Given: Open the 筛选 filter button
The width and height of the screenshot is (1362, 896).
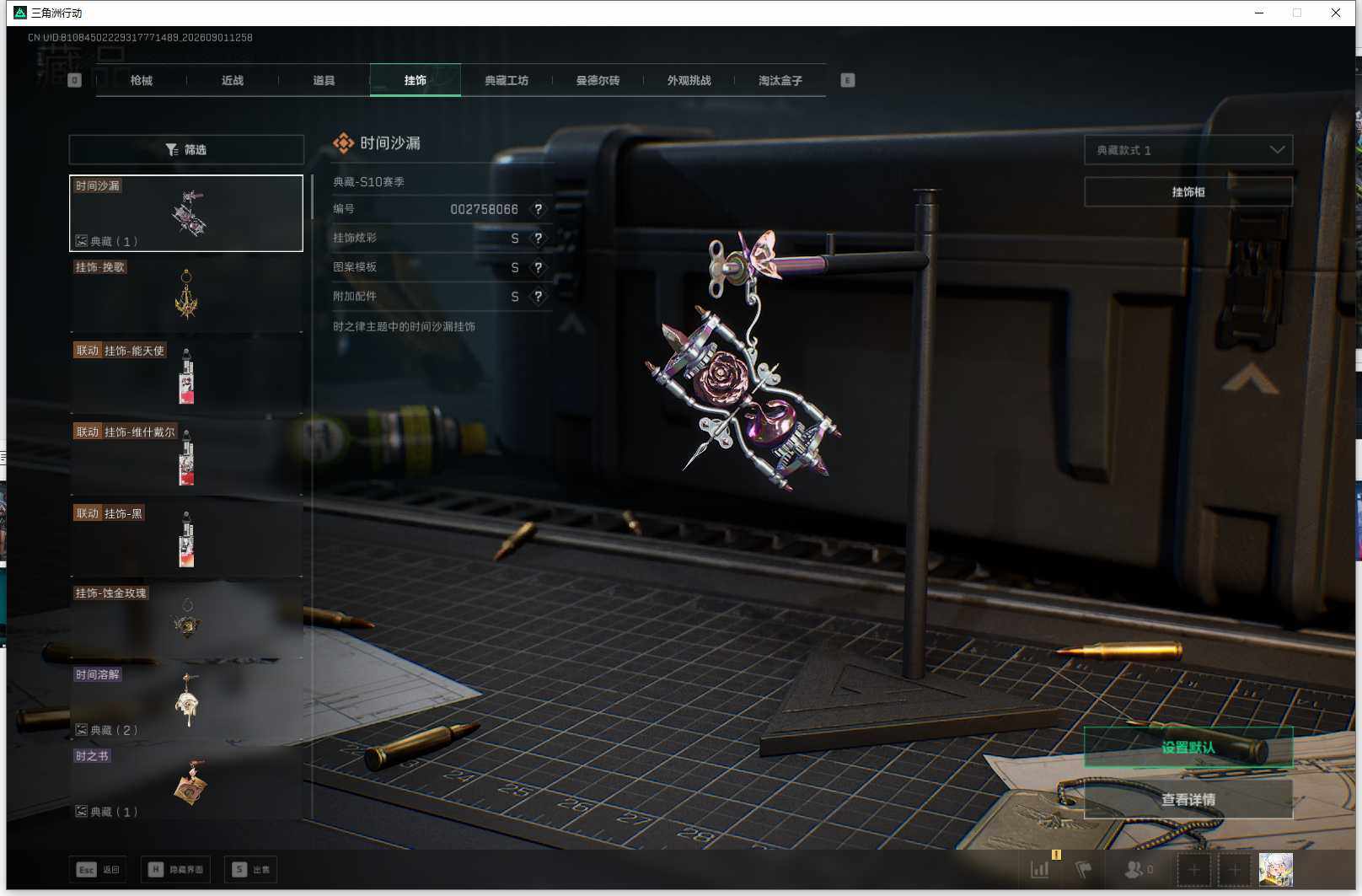Looking at the screenshot, I should click(x=186, y=149).
